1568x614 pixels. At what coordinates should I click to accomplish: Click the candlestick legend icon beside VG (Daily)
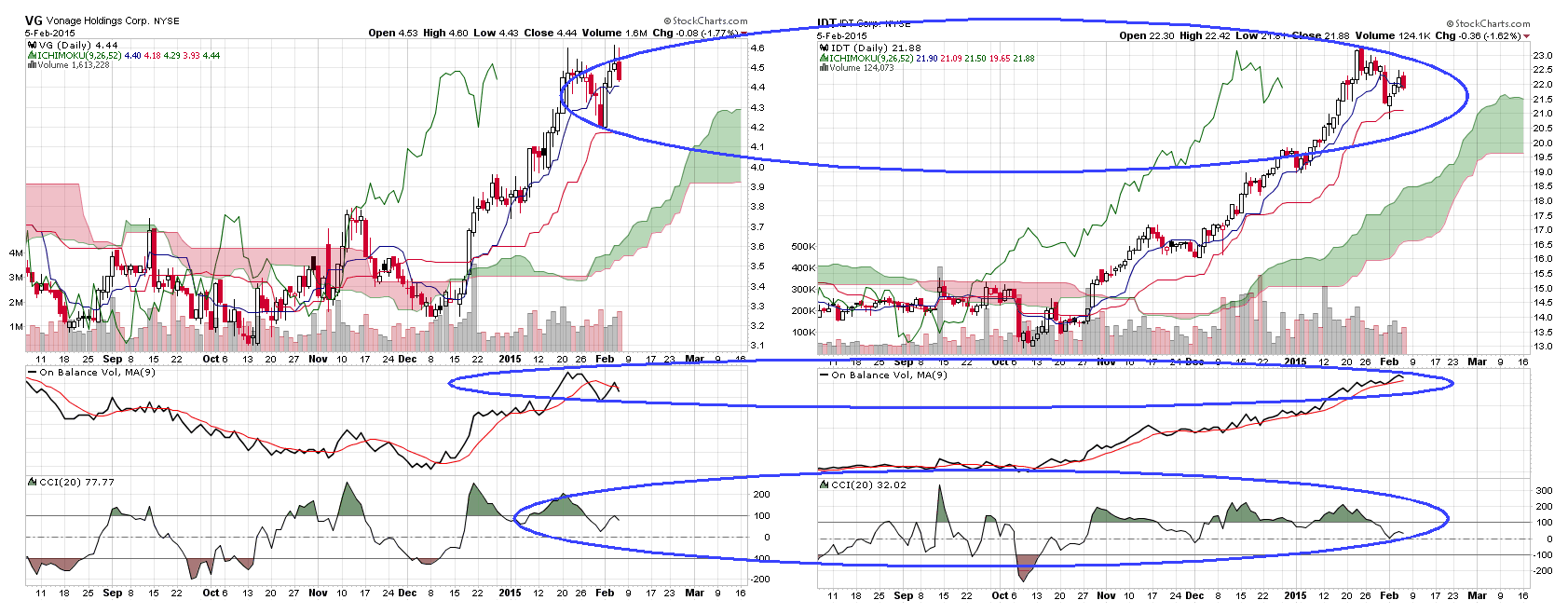(32, 45)
